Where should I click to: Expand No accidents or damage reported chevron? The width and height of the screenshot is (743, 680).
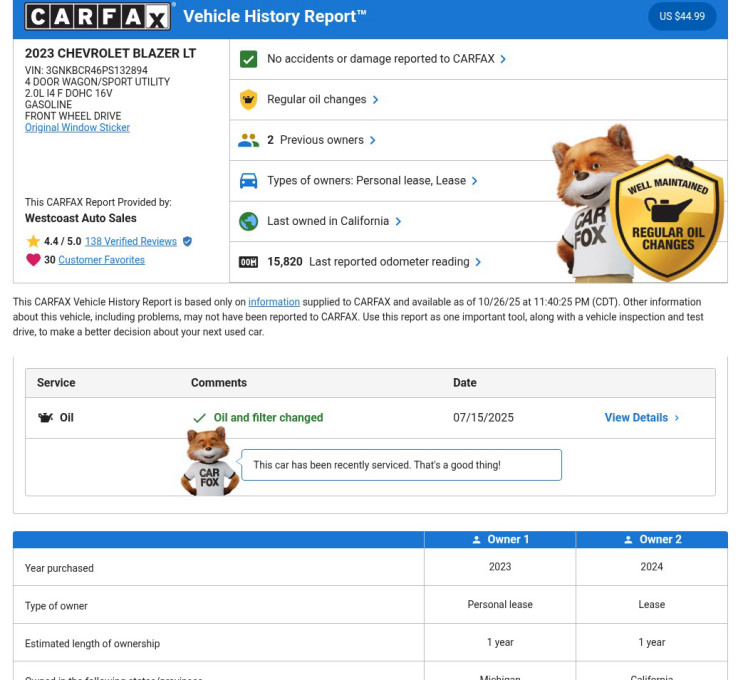click(x=503, y=59)
